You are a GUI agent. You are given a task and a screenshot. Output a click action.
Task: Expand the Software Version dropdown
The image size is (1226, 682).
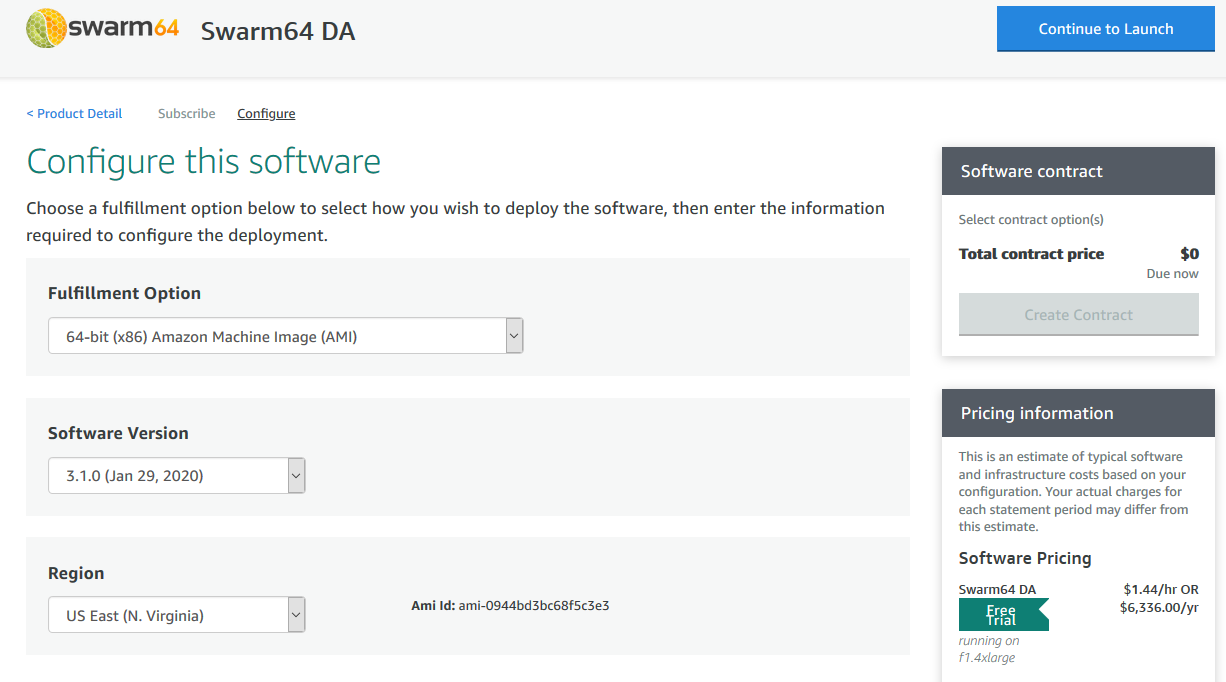point(176,476)
